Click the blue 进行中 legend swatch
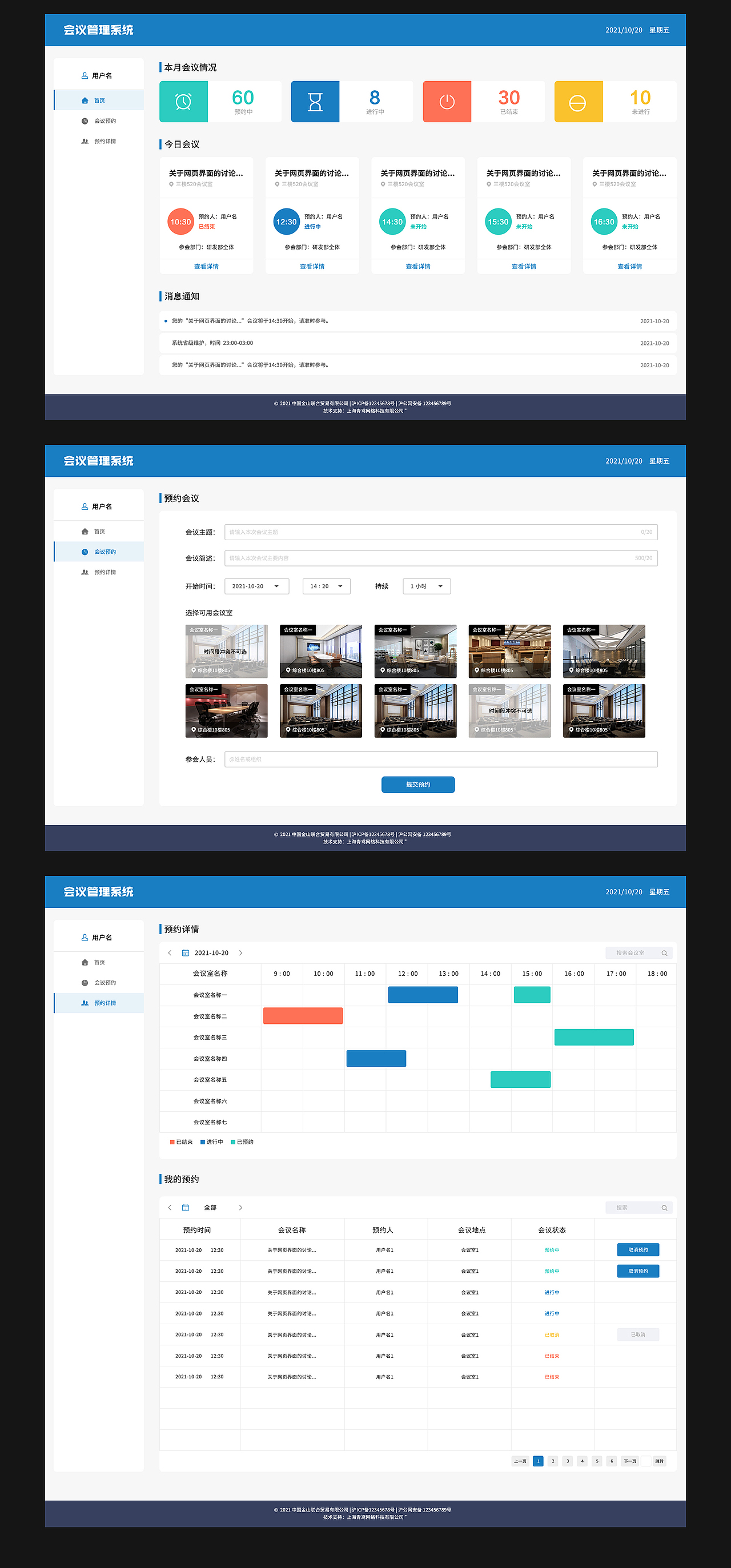Viewport: 731px width, 1568px height. coord(203,1142)
